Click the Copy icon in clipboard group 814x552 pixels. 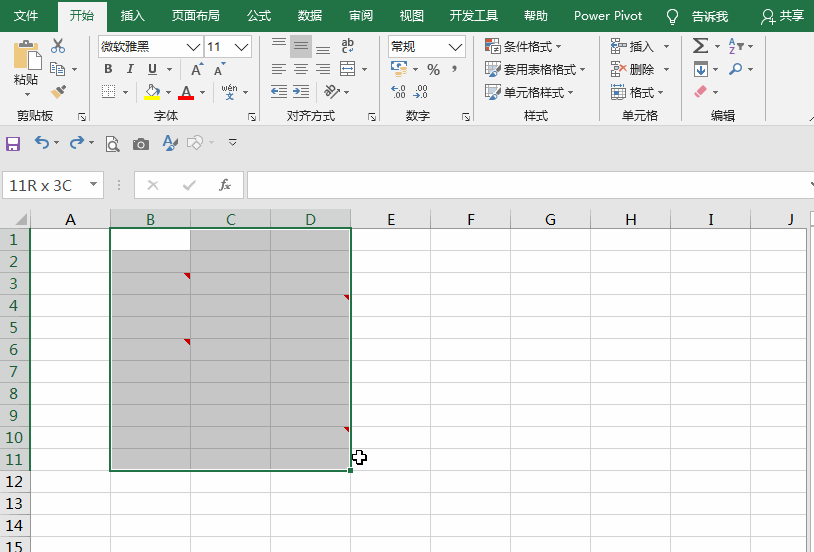coord(57,69)
